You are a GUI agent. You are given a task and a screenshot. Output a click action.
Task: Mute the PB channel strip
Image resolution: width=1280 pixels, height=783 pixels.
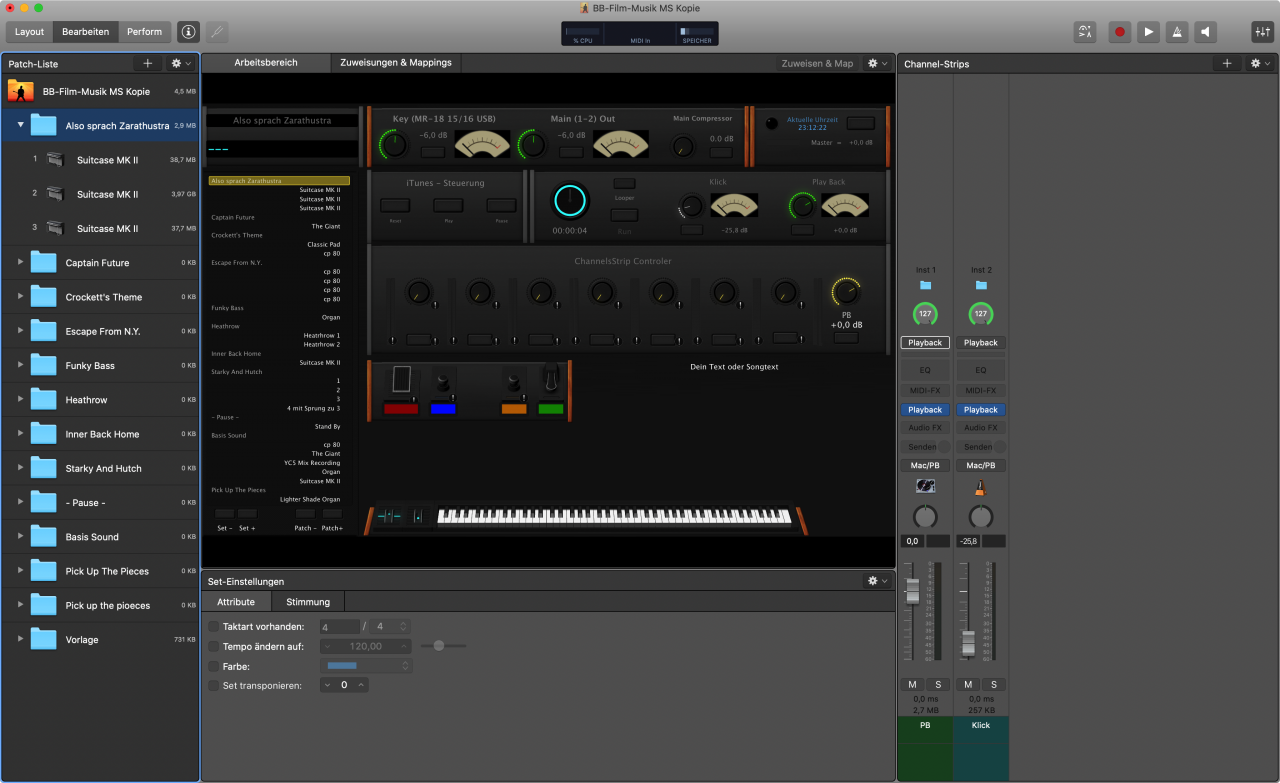click(912, 684)
